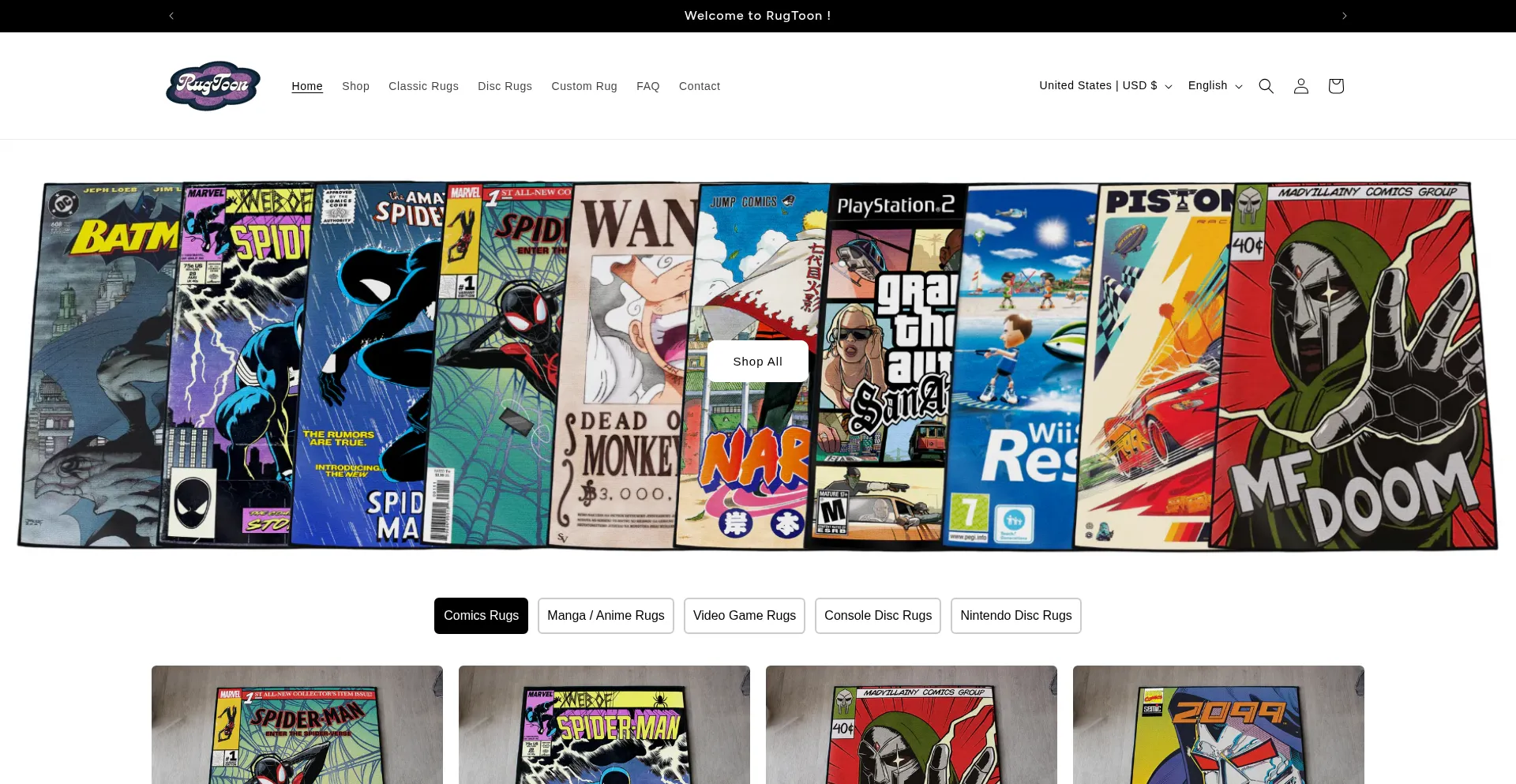The height and width of the screenshot is (784, 1516).
Task: Click the Shop All button
Action: coord(758,362)
